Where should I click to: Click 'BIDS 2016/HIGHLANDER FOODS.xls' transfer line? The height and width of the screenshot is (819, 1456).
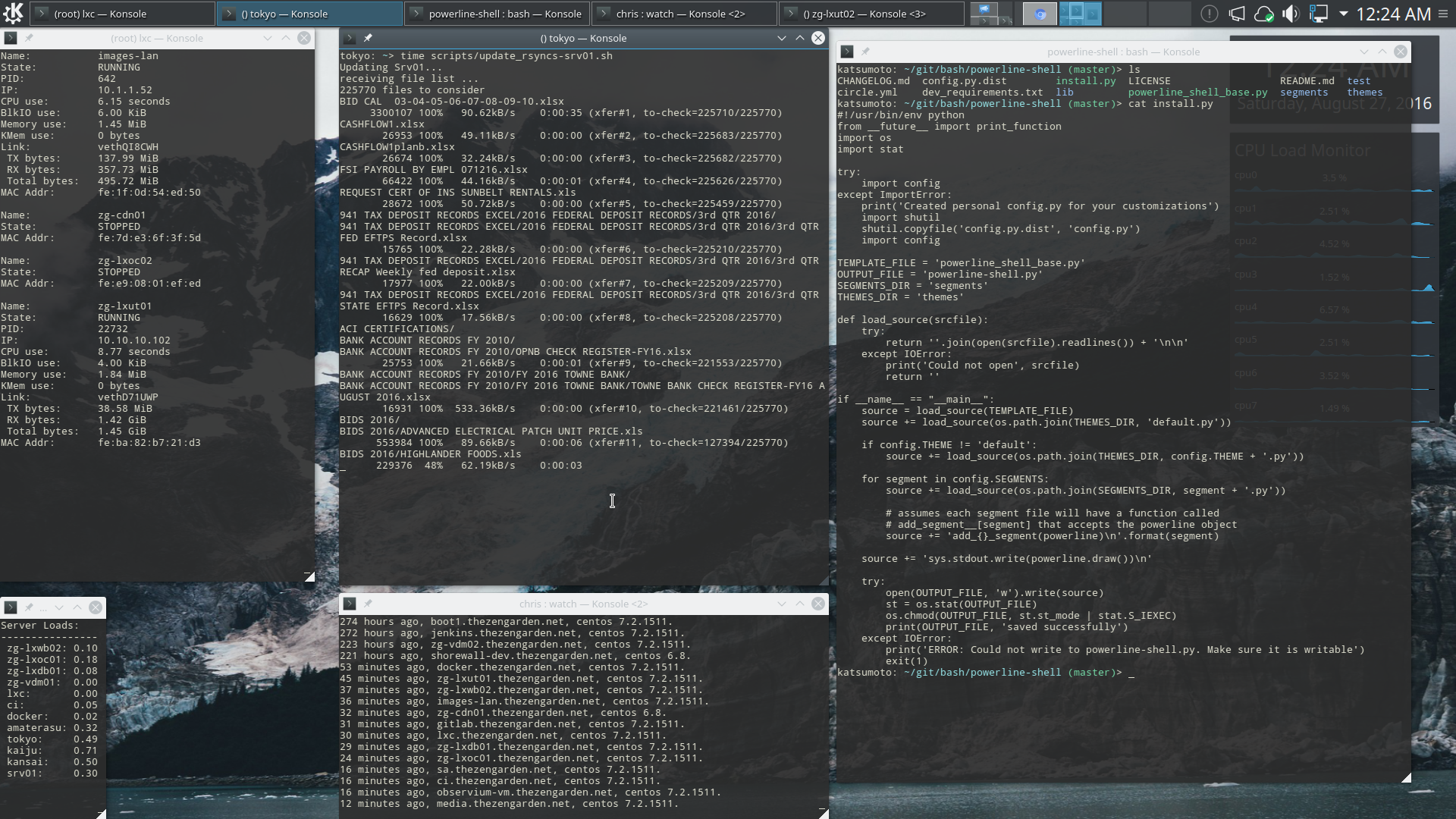coord(431,454)
